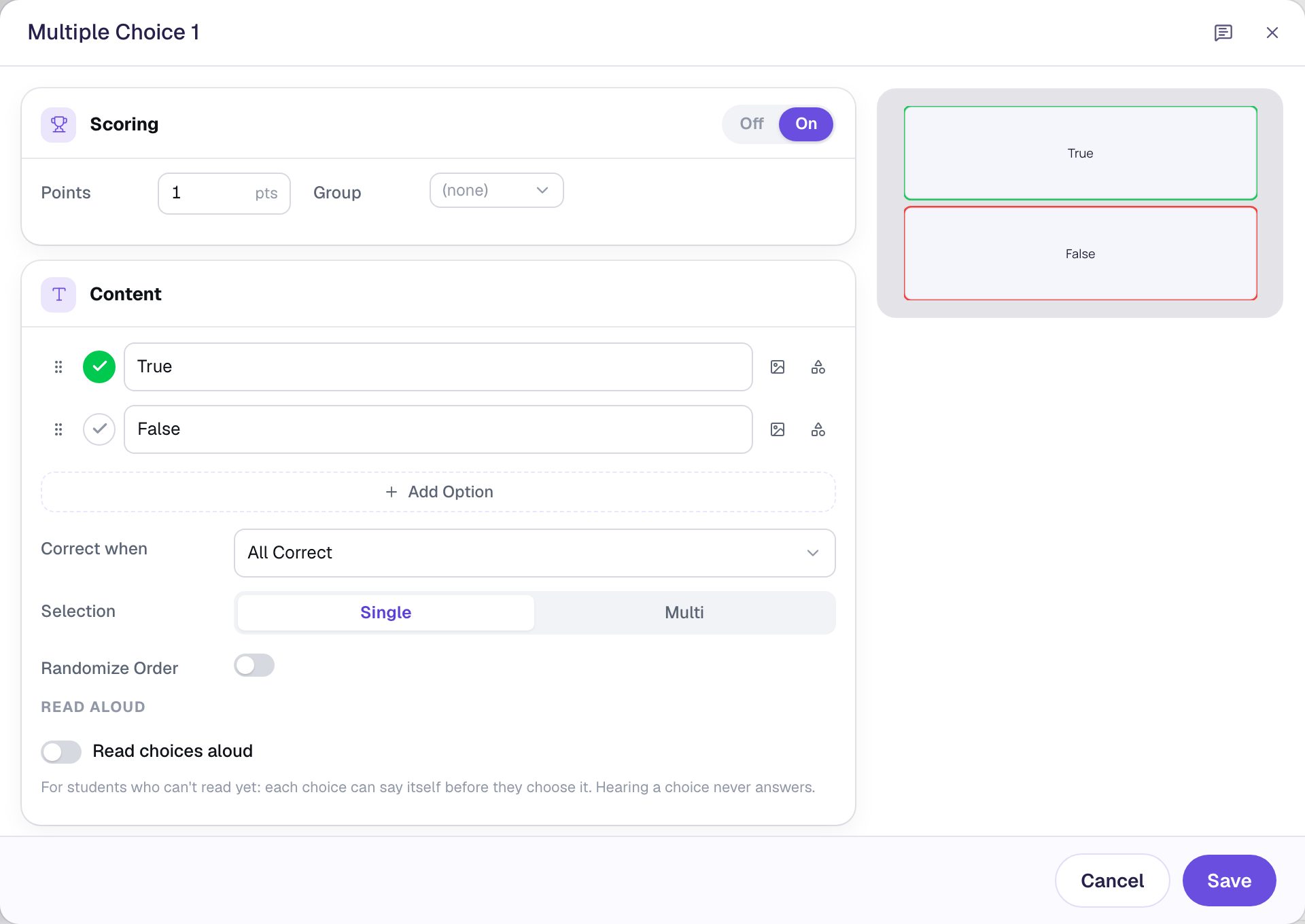Image resolution: width=1305 pixels, height=924 pixels.
Task: Edit the Points value field
Action: pyautogui.click(x=224, y=194)
